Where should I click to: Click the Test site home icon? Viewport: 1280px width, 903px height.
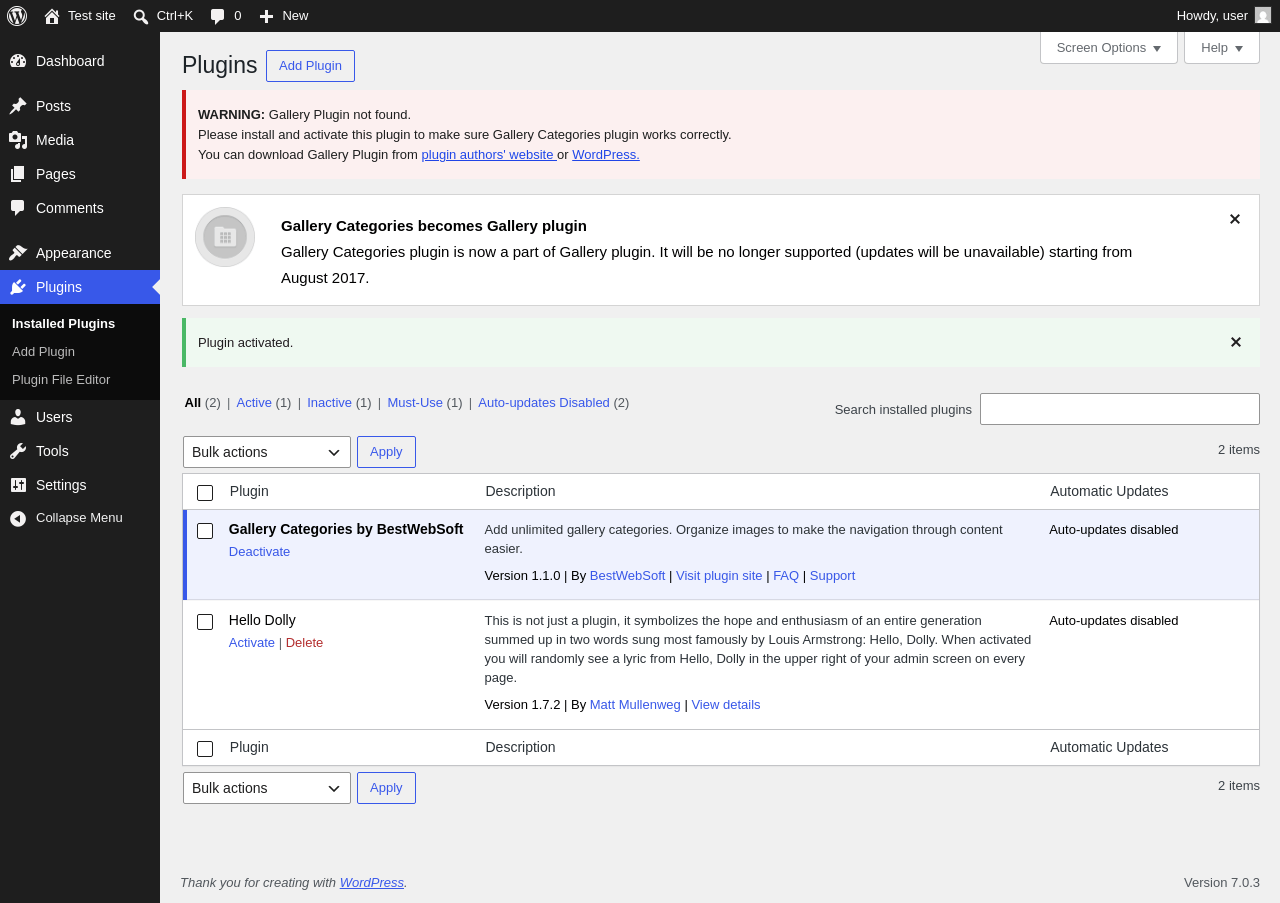tap(52, 16)
